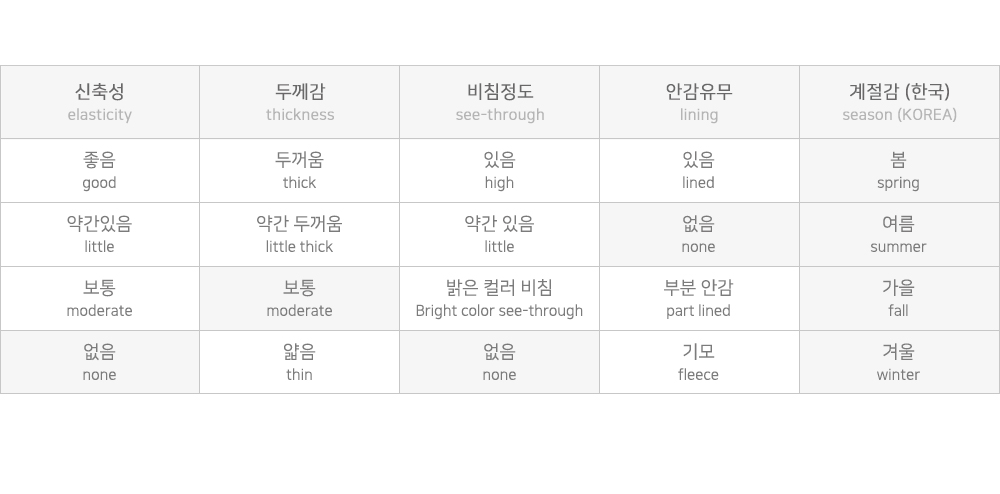Select the 'summer' season cell
1000x494 pixels.
click(899, 235)
